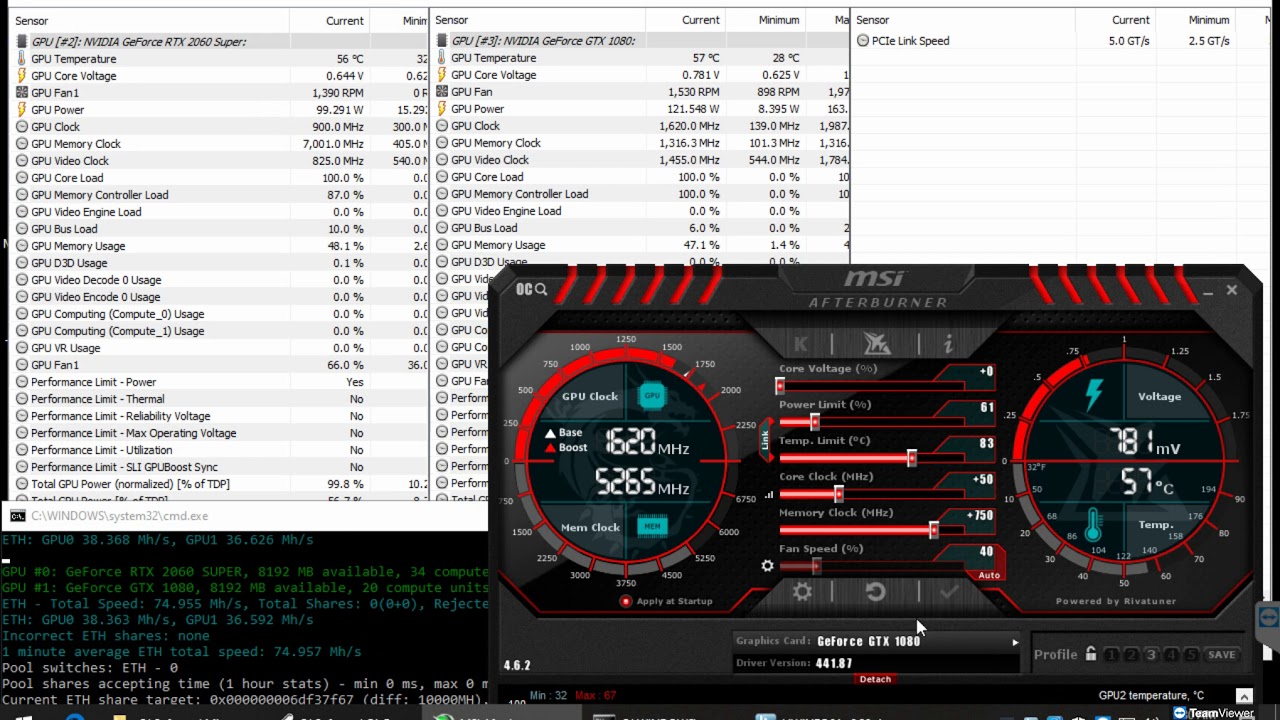Click Current column header in PCIe panel
The height and width of the screenshot is (720, 1280).
coord(1115,20)
